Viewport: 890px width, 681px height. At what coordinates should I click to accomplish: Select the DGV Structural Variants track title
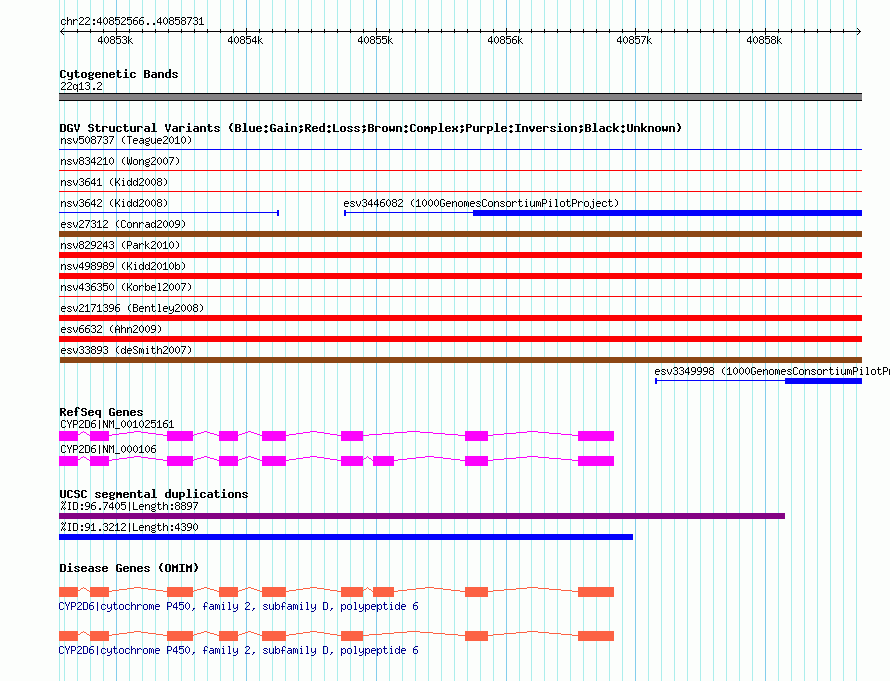pyautogui.click(x=370, y=128)
